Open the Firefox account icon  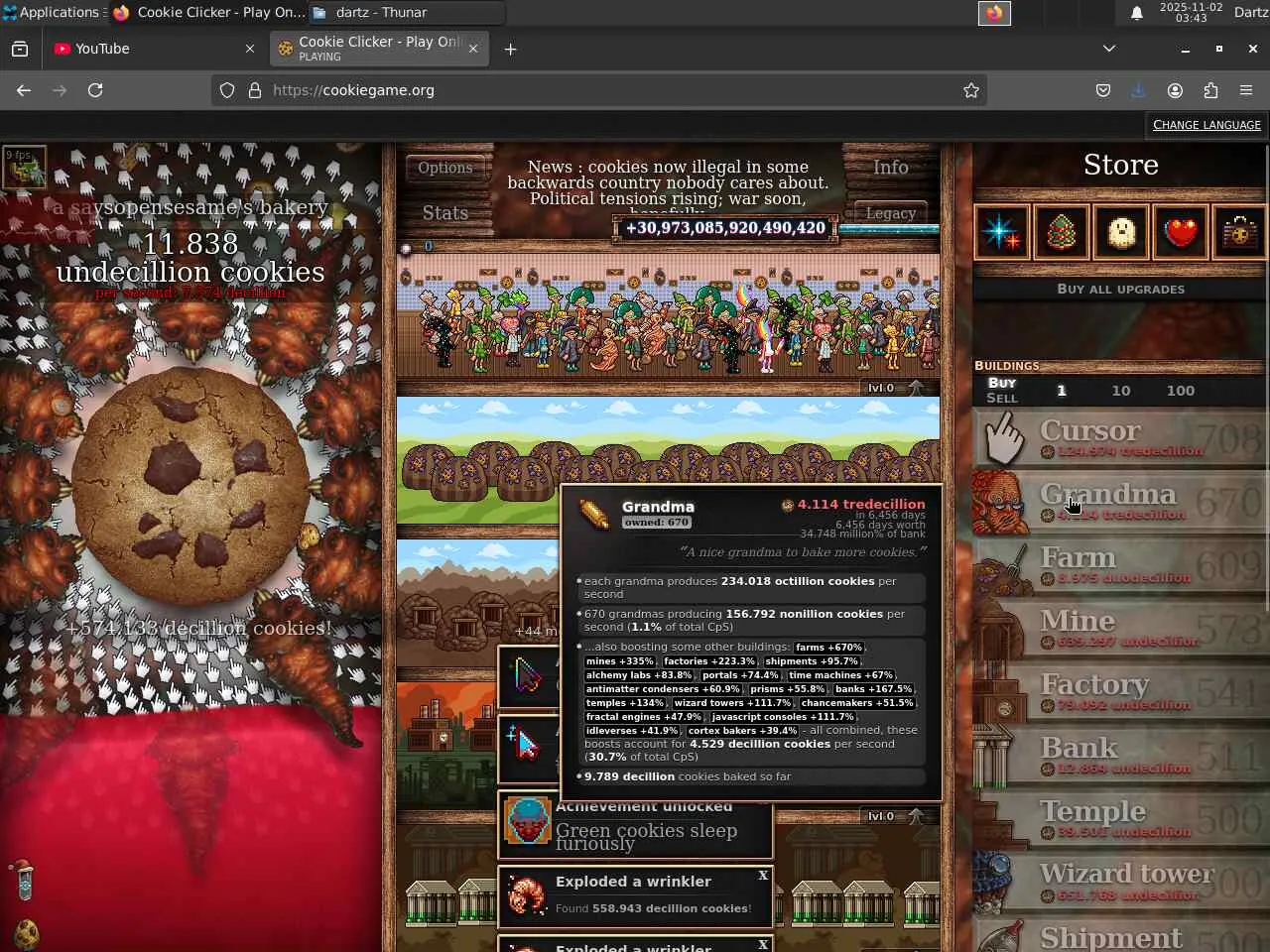1175,90
